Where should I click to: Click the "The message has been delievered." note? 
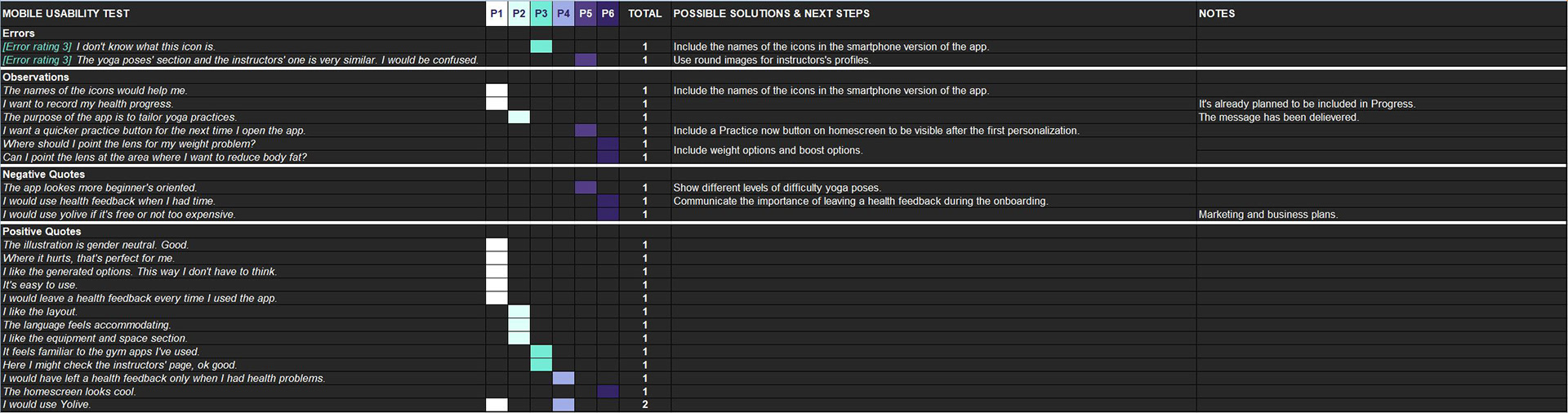tap(1278, 118)
